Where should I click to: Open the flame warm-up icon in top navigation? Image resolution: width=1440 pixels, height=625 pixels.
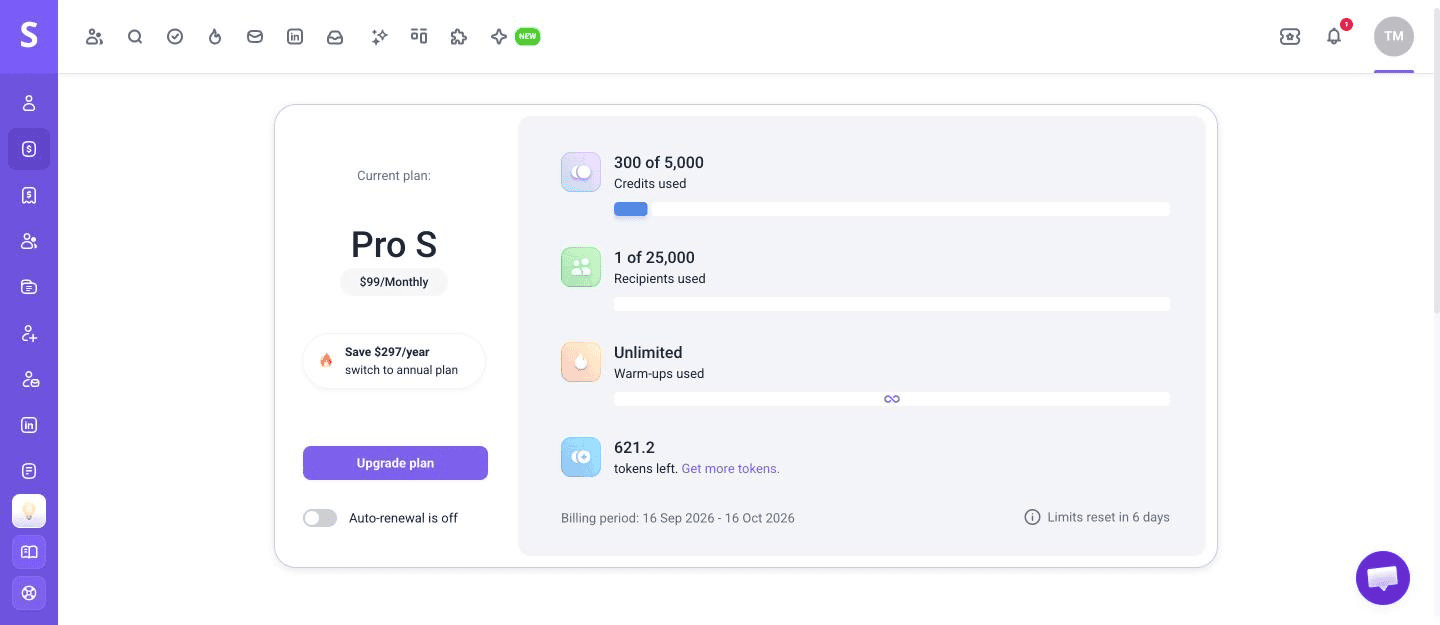tap(215, 37)
